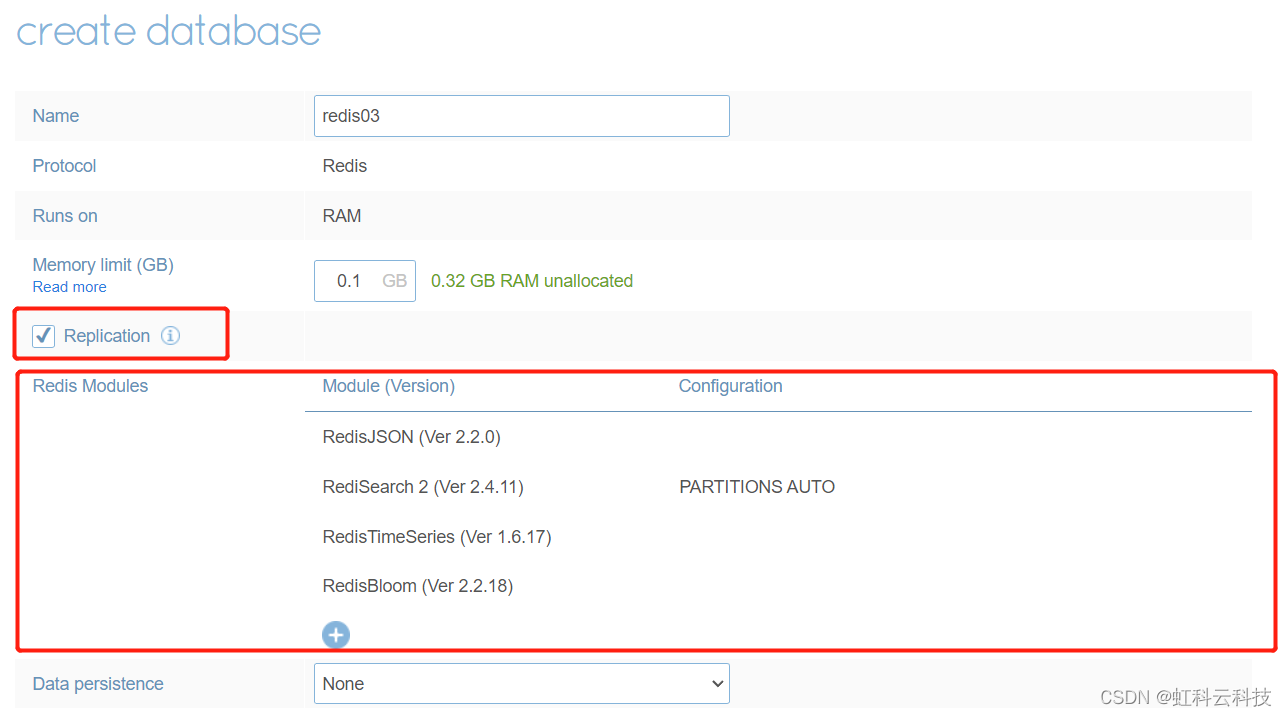Click the Memory limit GB input
Screen dimensions: 1287x716
(x=364, y=281)
